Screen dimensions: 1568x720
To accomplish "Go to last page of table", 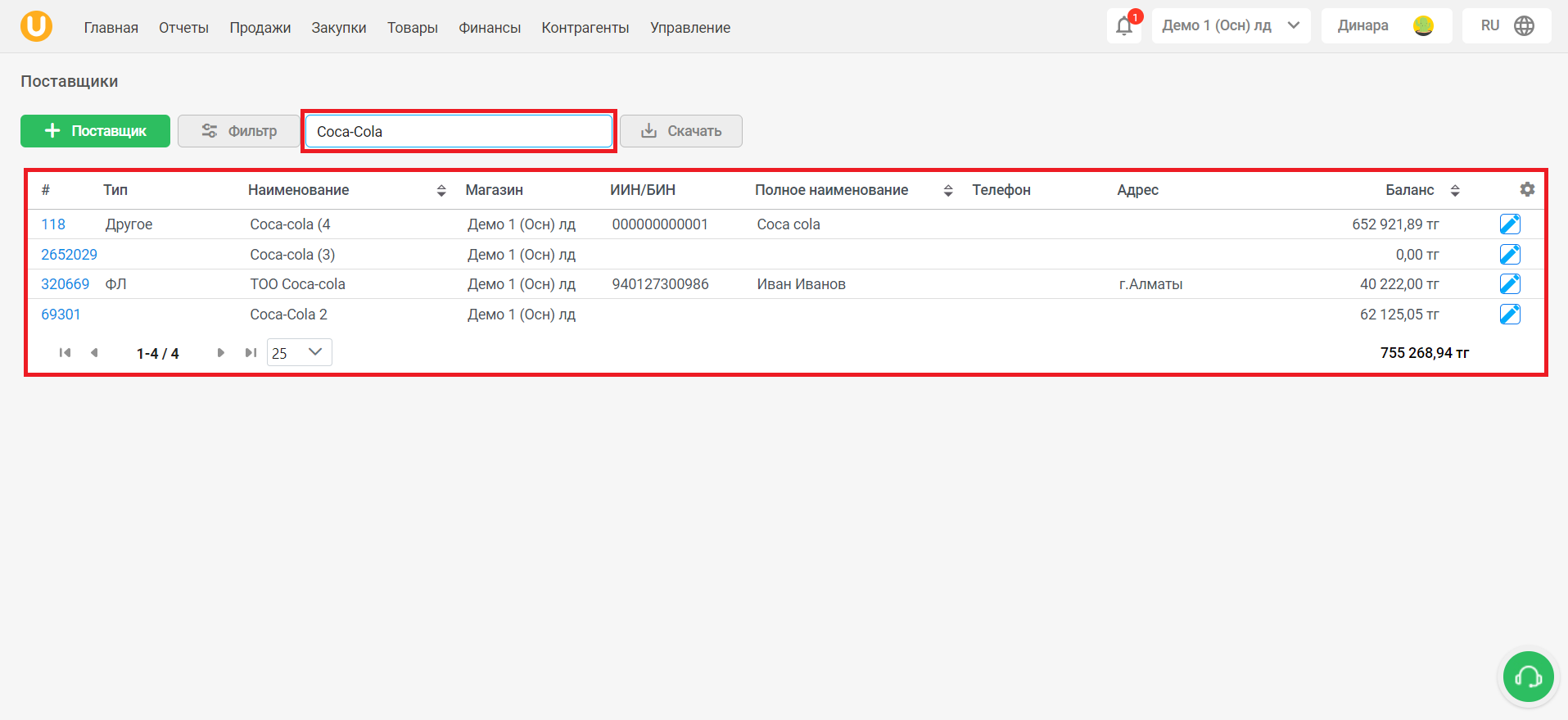I will 251,353.
